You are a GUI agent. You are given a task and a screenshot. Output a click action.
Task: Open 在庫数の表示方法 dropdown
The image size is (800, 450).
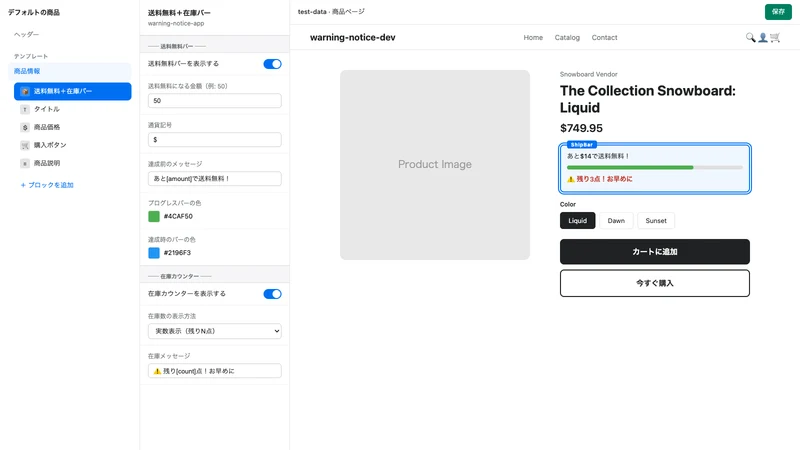pos(215,331)
